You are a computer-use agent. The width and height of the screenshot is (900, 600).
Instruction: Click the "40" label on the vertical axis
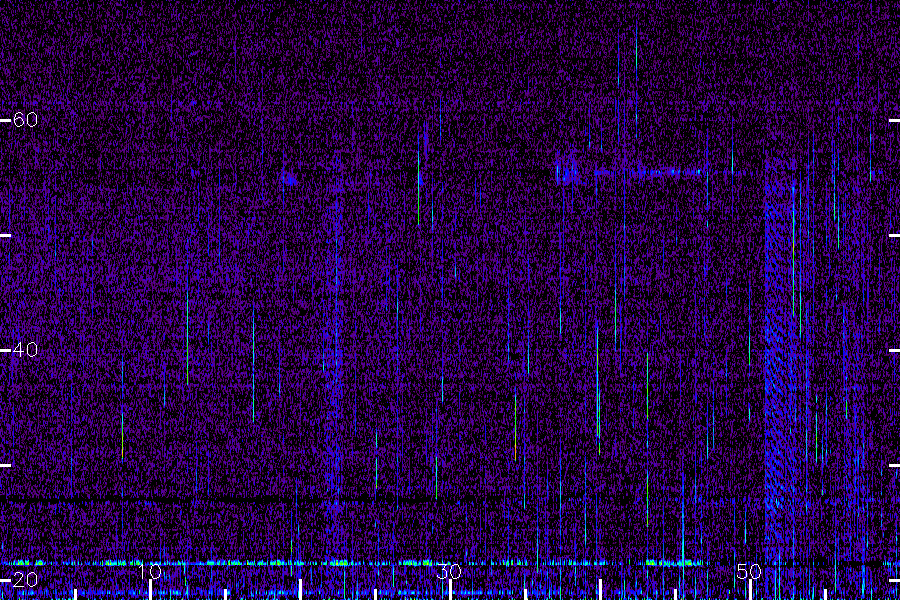coord(25,349)
